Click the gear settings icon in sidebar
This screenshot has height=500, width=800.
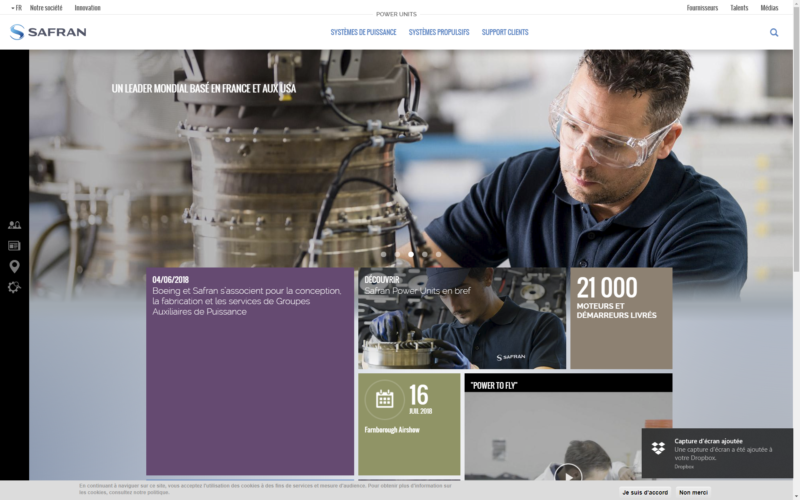[x=14, y=287]
